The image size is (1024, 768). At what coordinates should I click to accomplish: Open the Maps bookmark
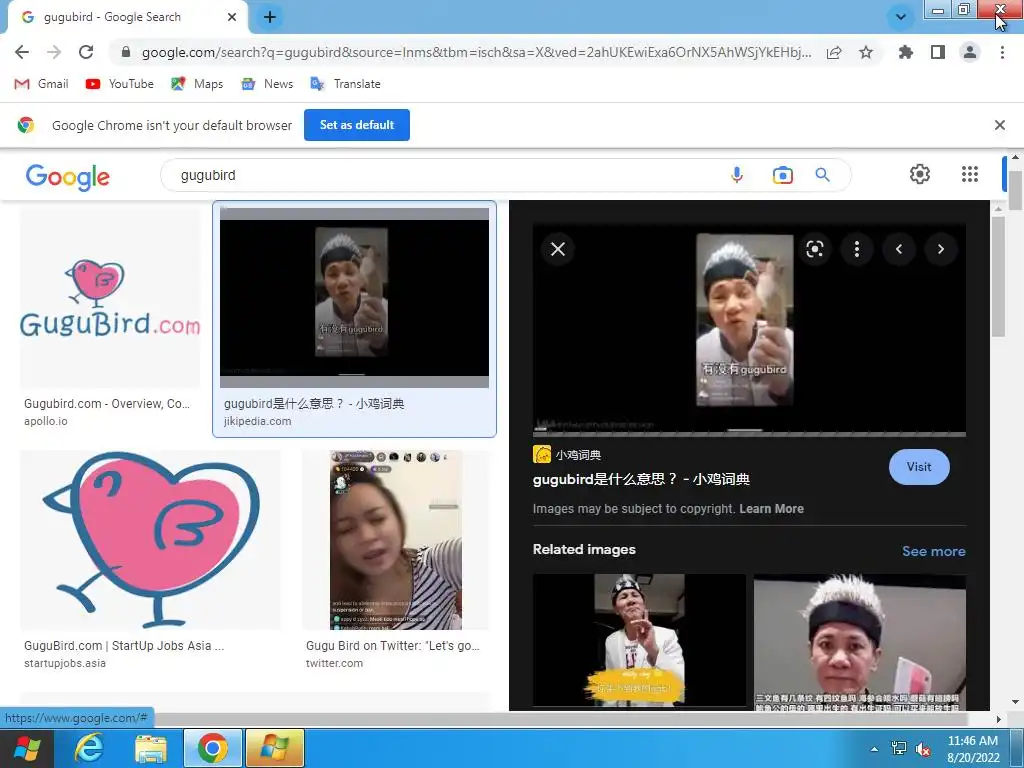(197, 84)
